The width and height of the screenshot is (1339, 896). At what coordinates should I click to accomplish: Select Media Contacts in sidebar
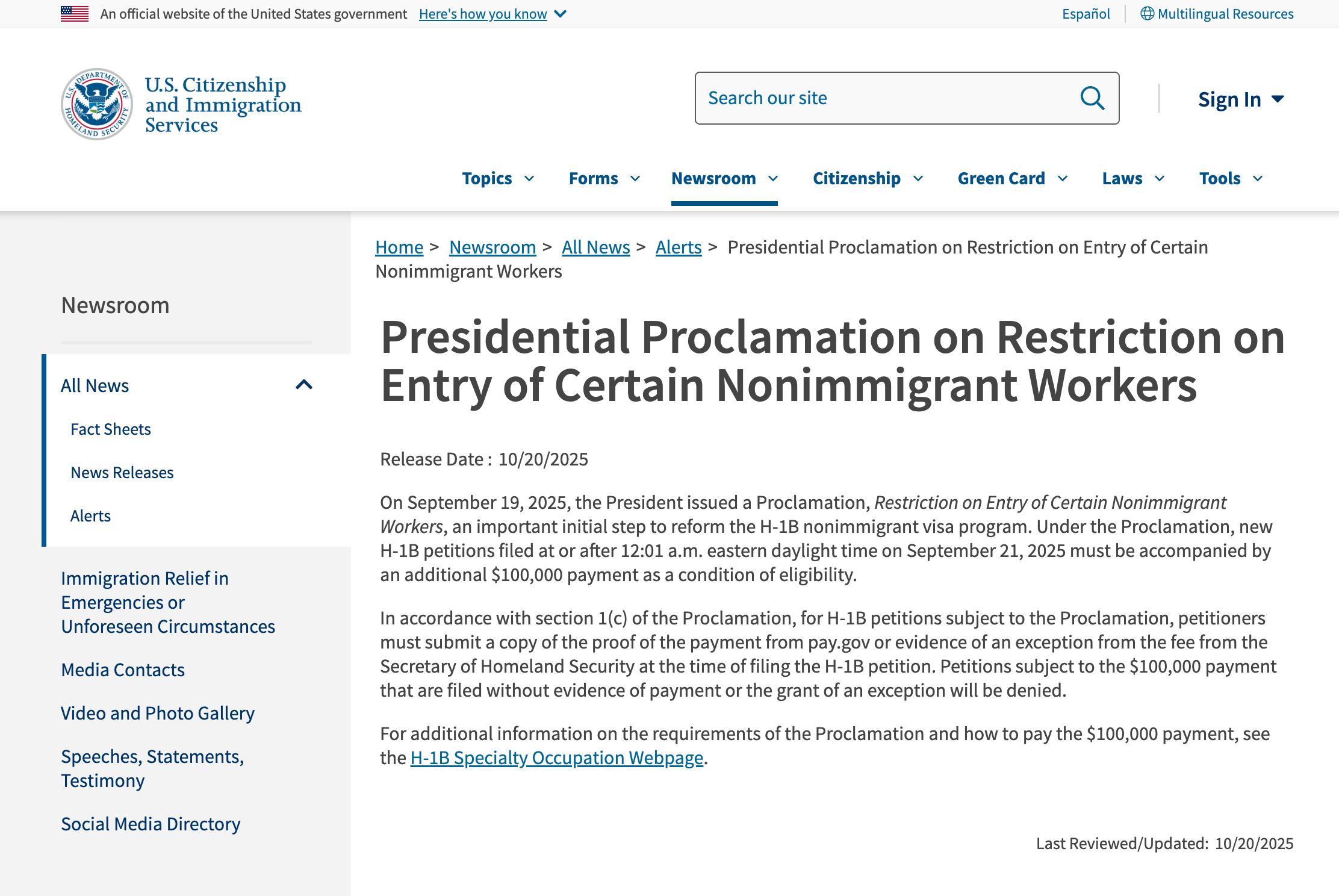coord(123,670)
